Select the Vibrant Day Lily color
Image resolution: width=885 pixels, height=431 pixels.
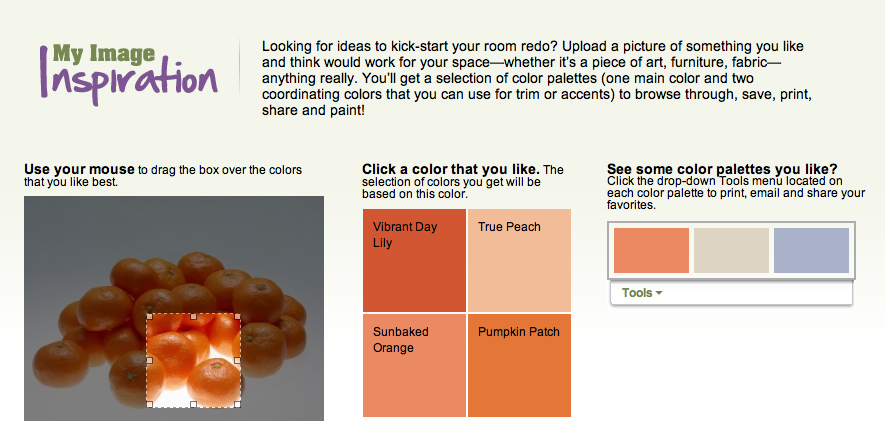click(x=414, y=260)
